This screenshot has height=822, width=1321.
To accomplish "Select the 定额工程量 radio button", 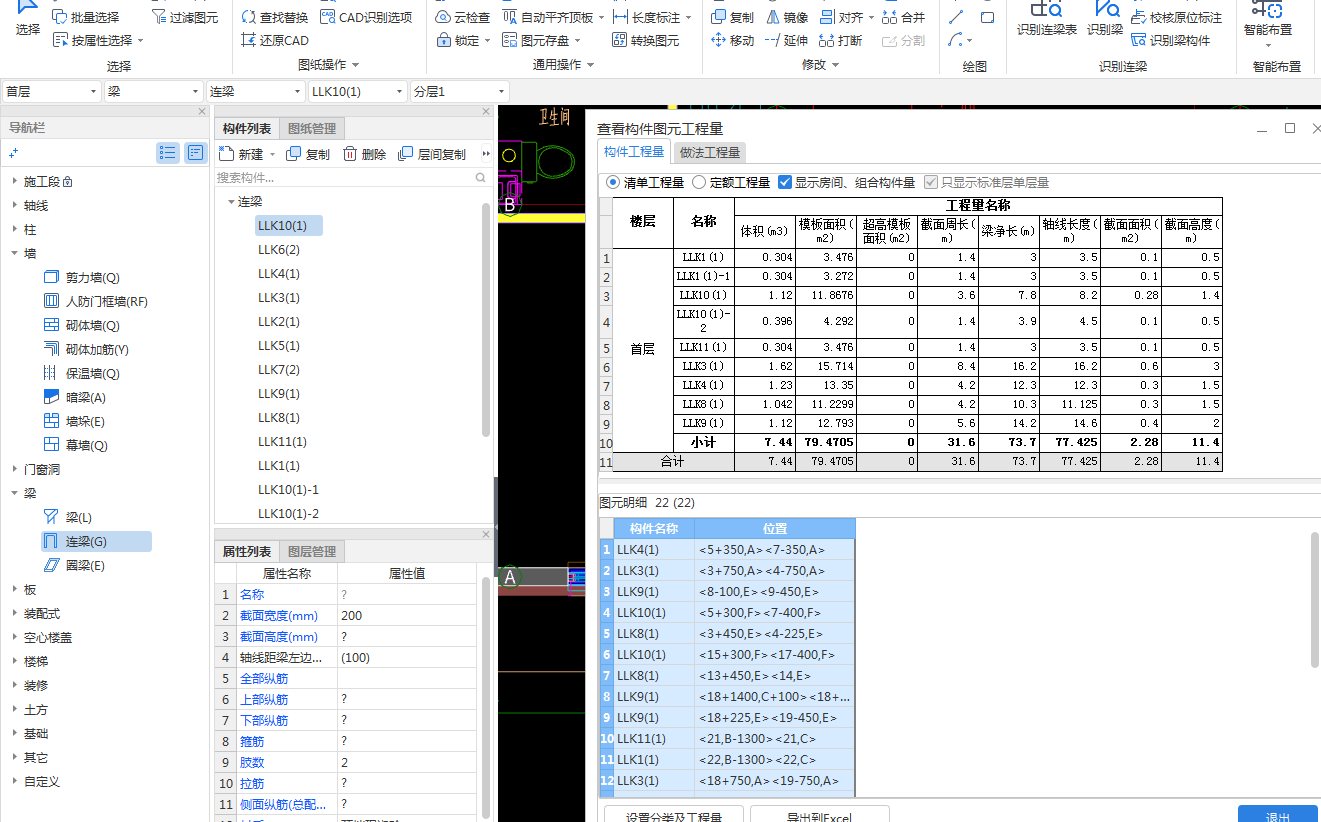I will 699,182.
